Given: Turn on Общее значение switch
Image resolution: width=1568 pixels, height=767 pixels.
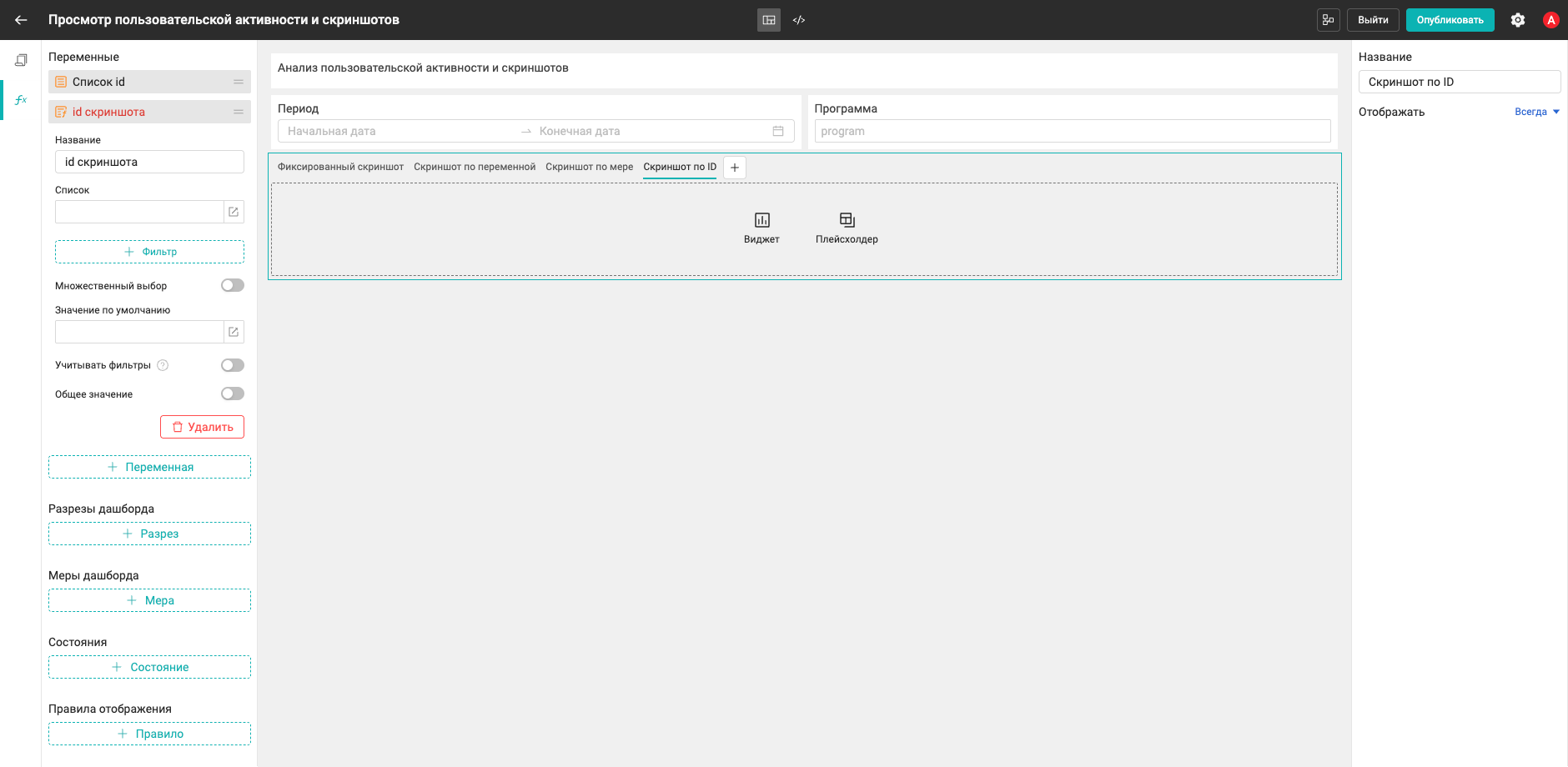Looking at the screenshot, I should click(x=233, y=394).
